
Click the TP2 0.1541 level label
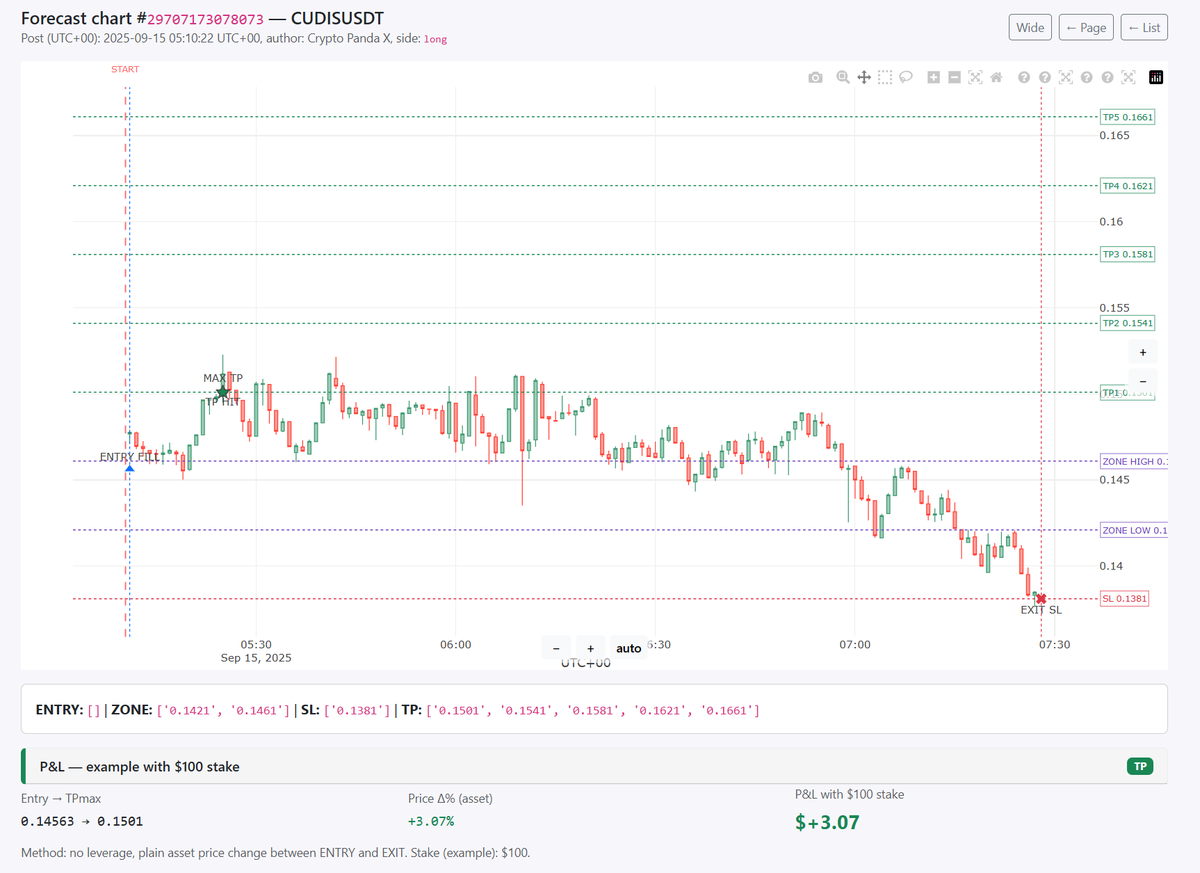point(1127,323)
